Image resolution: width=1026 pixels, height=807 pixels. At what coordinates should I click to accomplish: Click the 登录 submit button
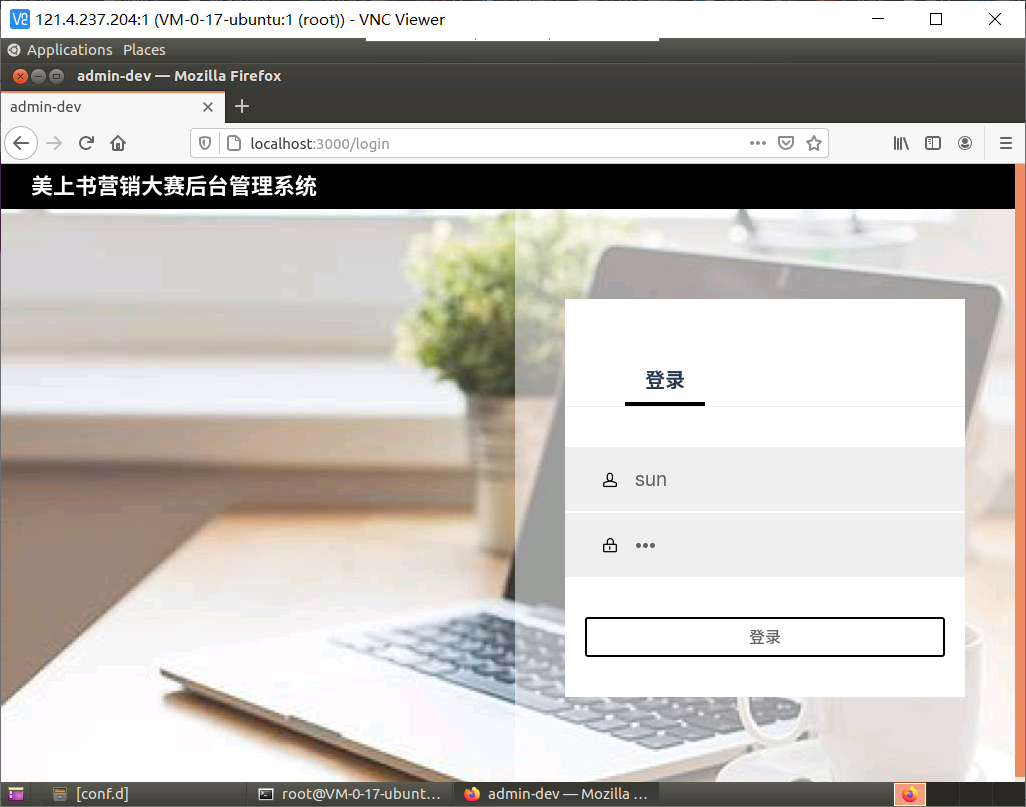(x=764, y=637)
